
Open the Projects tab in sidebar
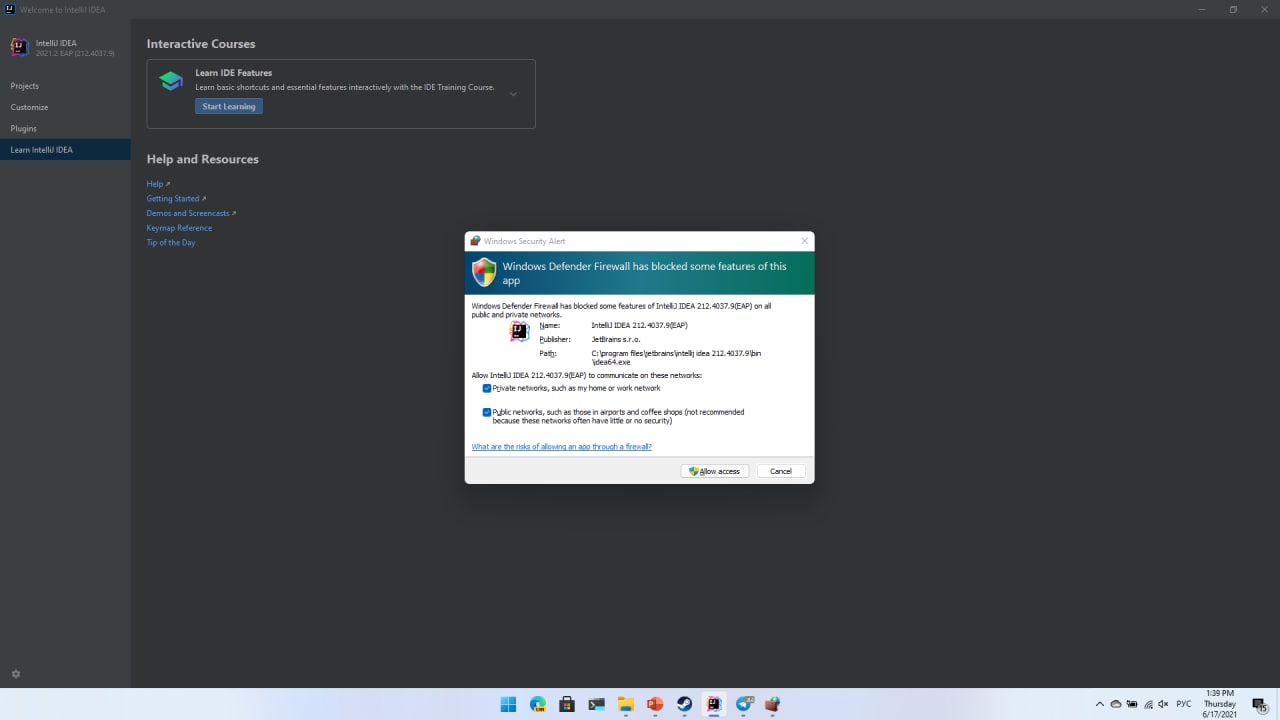click(x=65, y=86)
